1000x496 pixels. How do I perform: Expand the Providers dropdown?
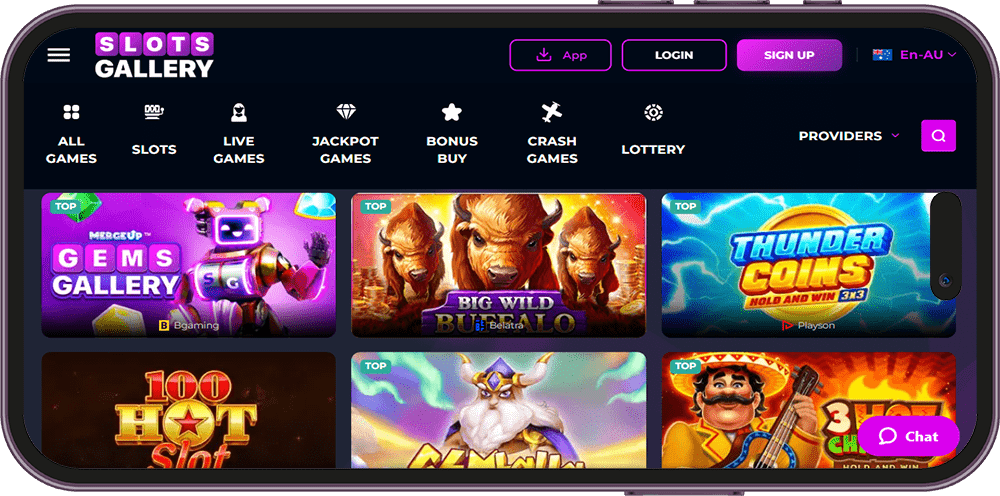click(849, 136)
